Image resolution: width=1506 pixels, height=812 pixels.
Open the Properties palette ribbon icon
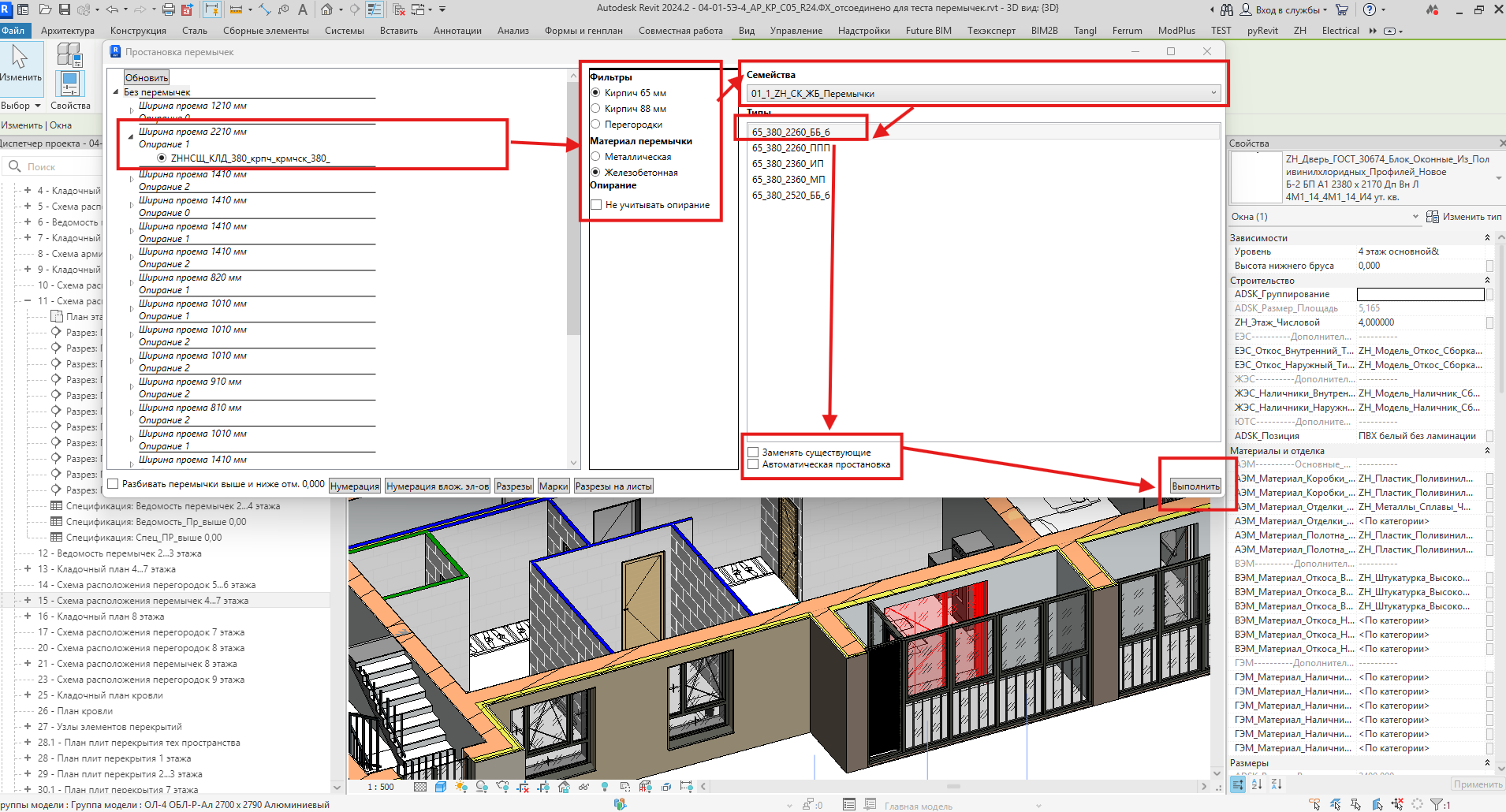point(70,84)
